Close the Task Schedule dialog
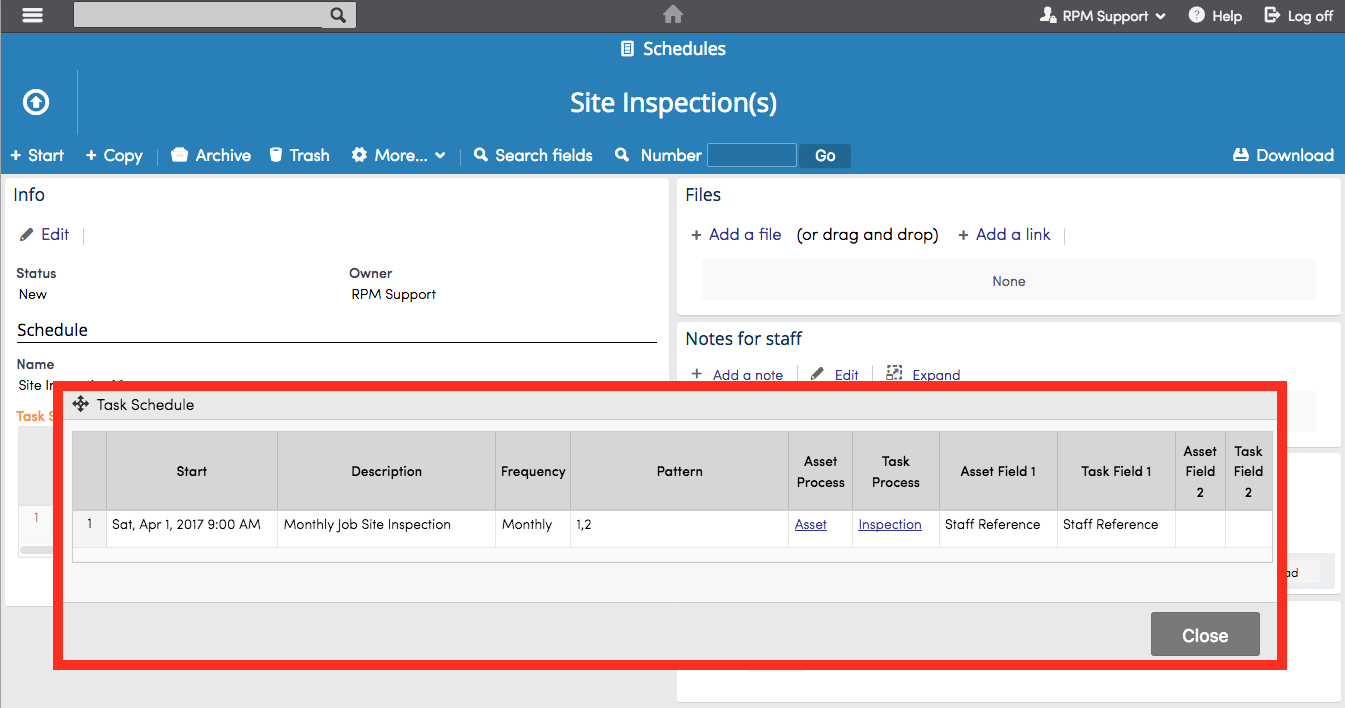Screen dimensions: 1345x708 (x=1205, y=635)
